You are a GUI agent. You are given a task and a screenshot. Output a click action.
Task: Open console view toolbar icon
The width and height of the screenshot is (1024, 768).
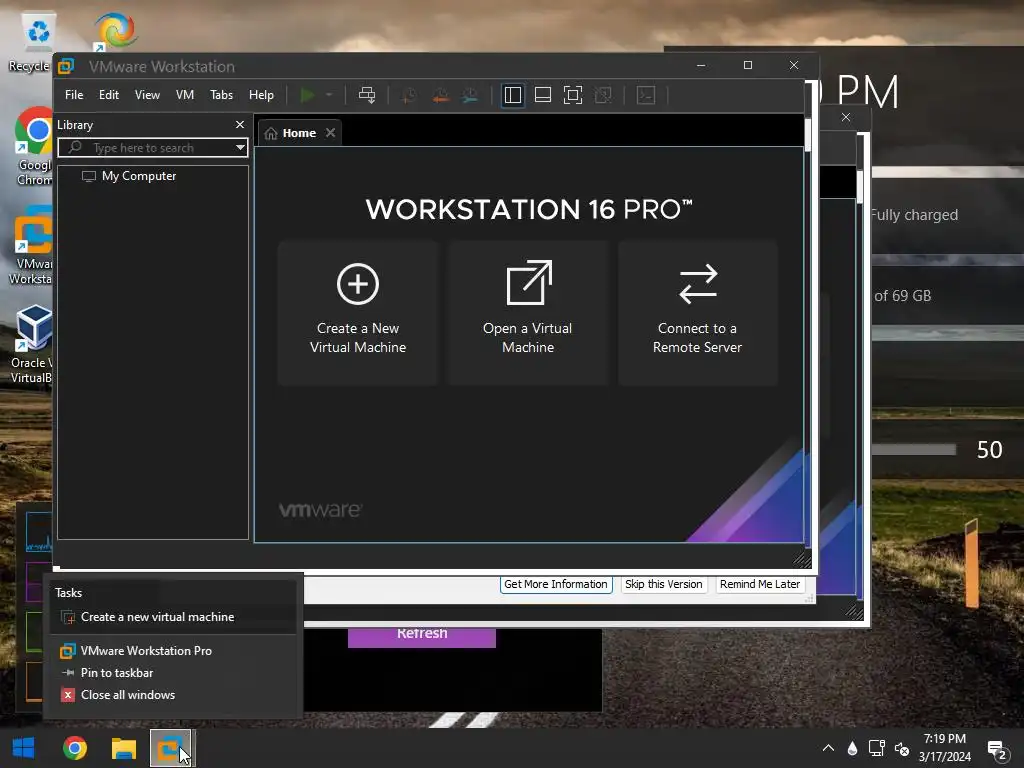[646, 95]
